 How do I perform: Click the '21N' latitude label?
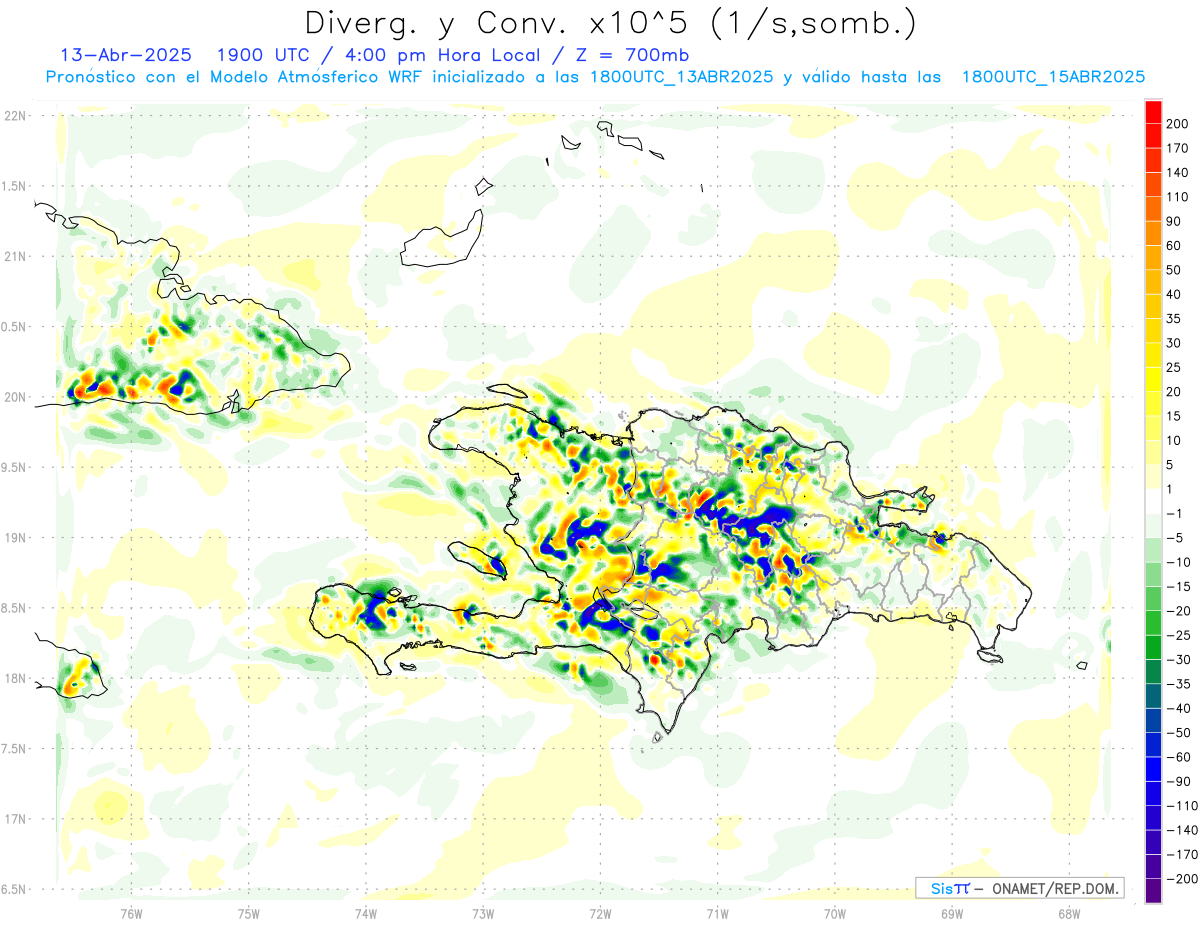click(x=15, y=256)
